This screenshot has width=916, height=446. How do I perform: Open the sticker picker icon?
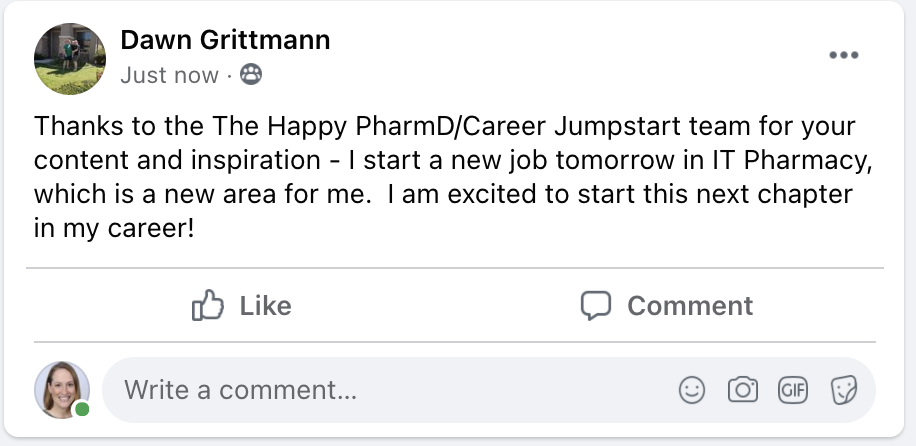tap(844, 390)
